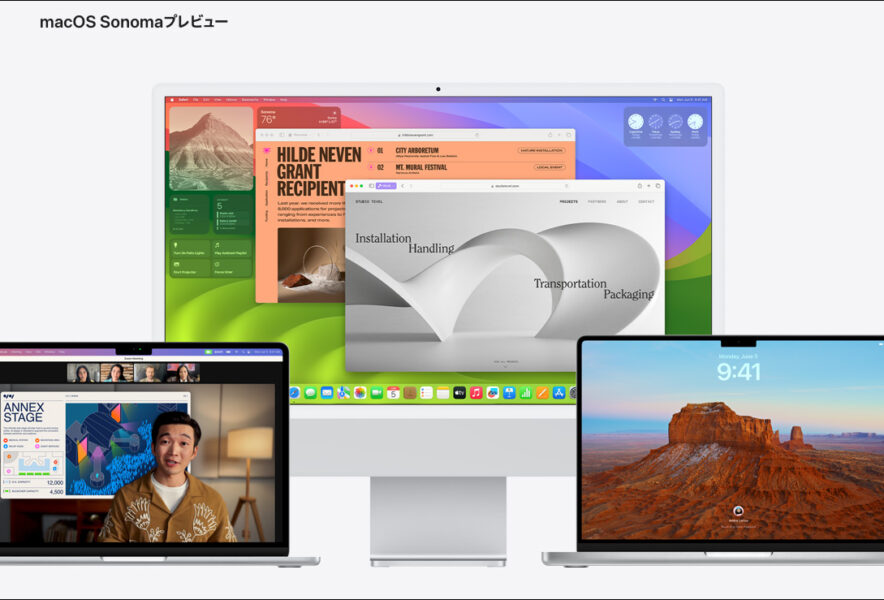Click the 9:41 clock on lock screen

pyautogui.click(x=739, y=372)
